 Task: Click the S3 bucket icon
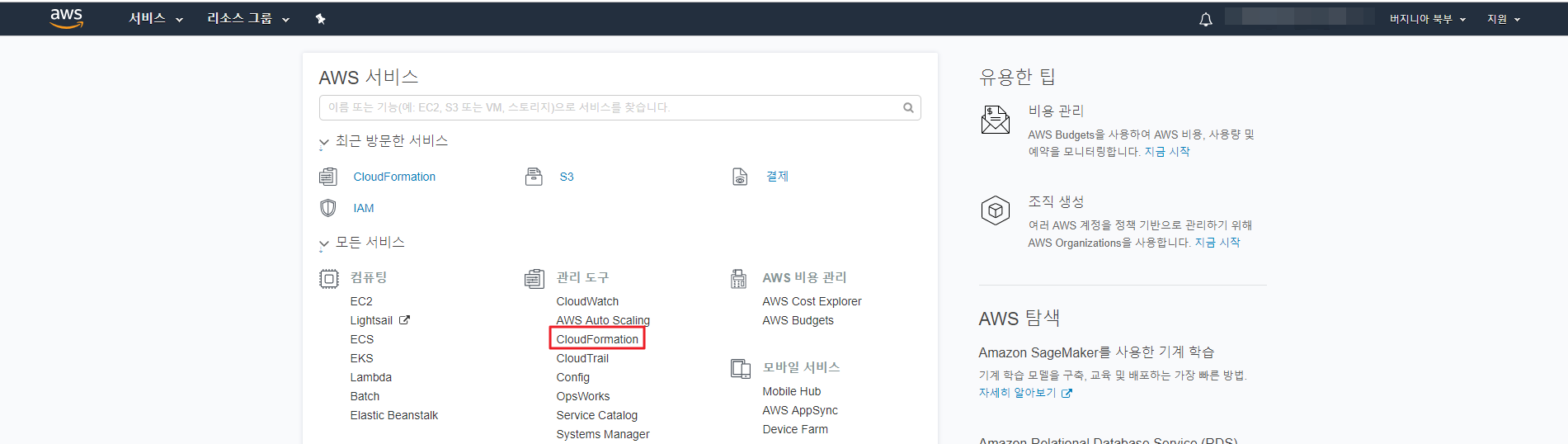pyautogui.click(x=534, y=177)
